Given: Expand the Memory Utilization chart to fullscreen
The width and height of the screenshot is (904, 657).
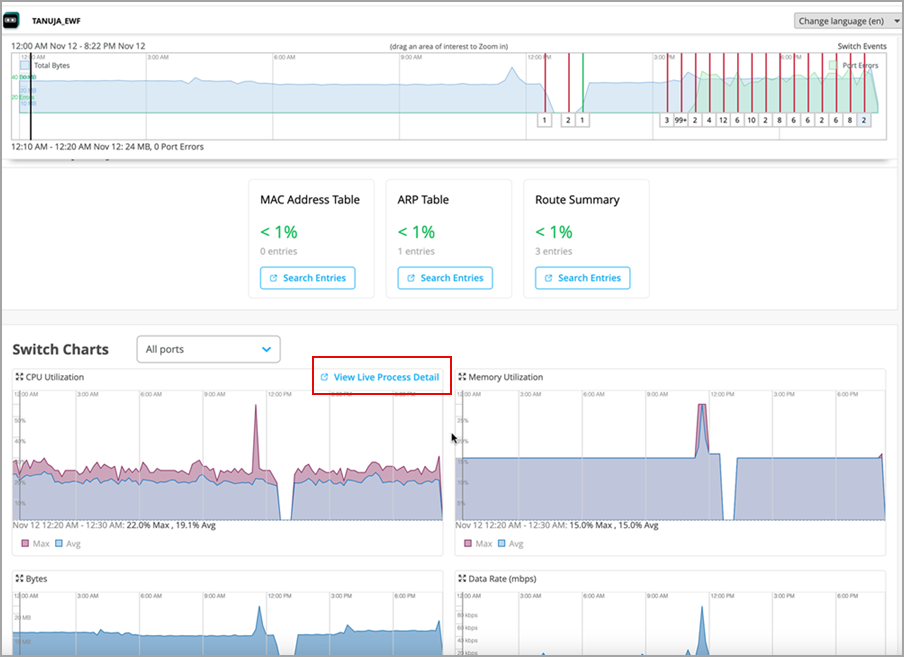Looking at the screenshot, I should coord(461,377).
